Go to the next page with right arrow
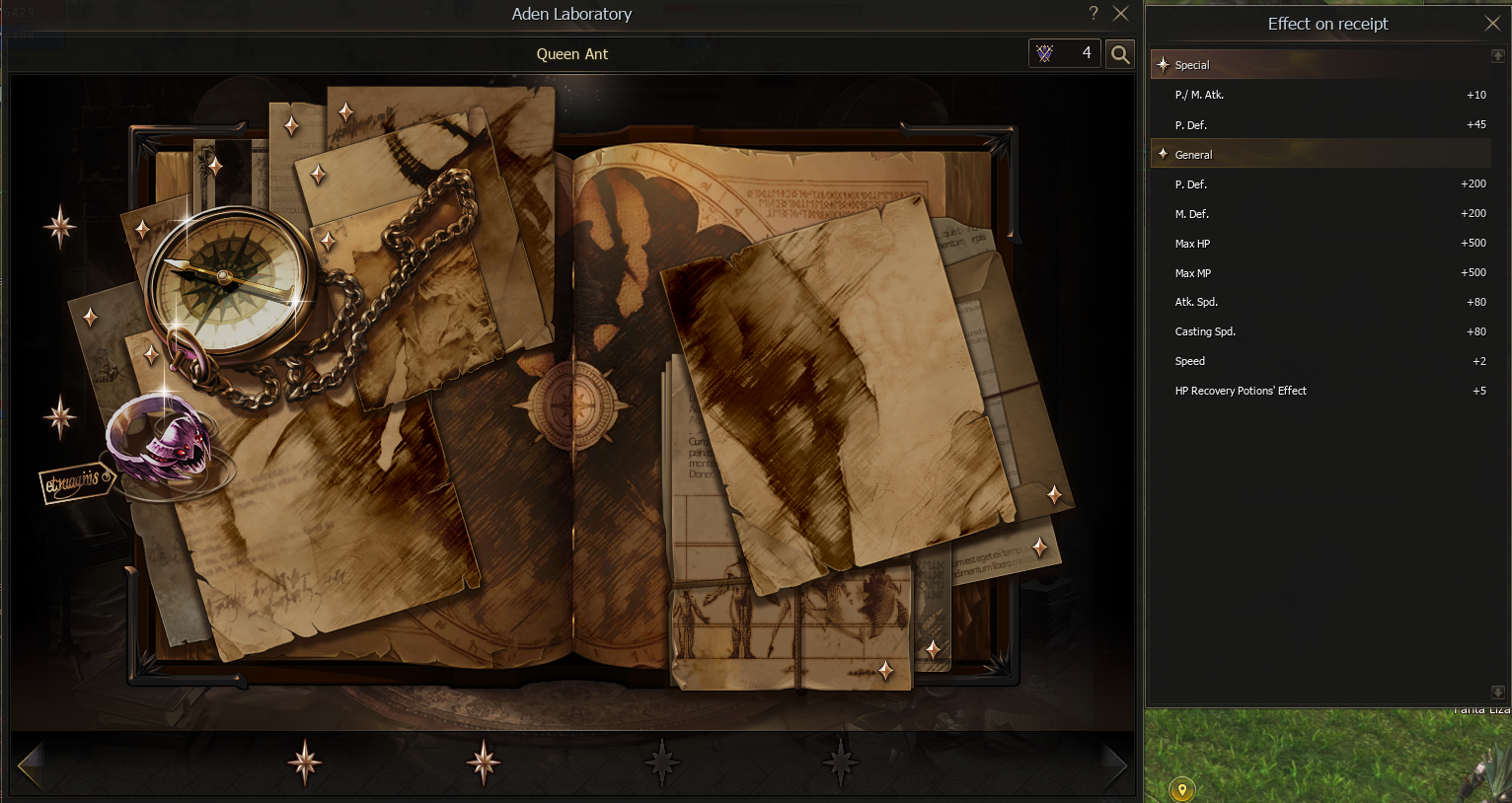The width and height of the screenshot is (1512, 803). 1114,765
